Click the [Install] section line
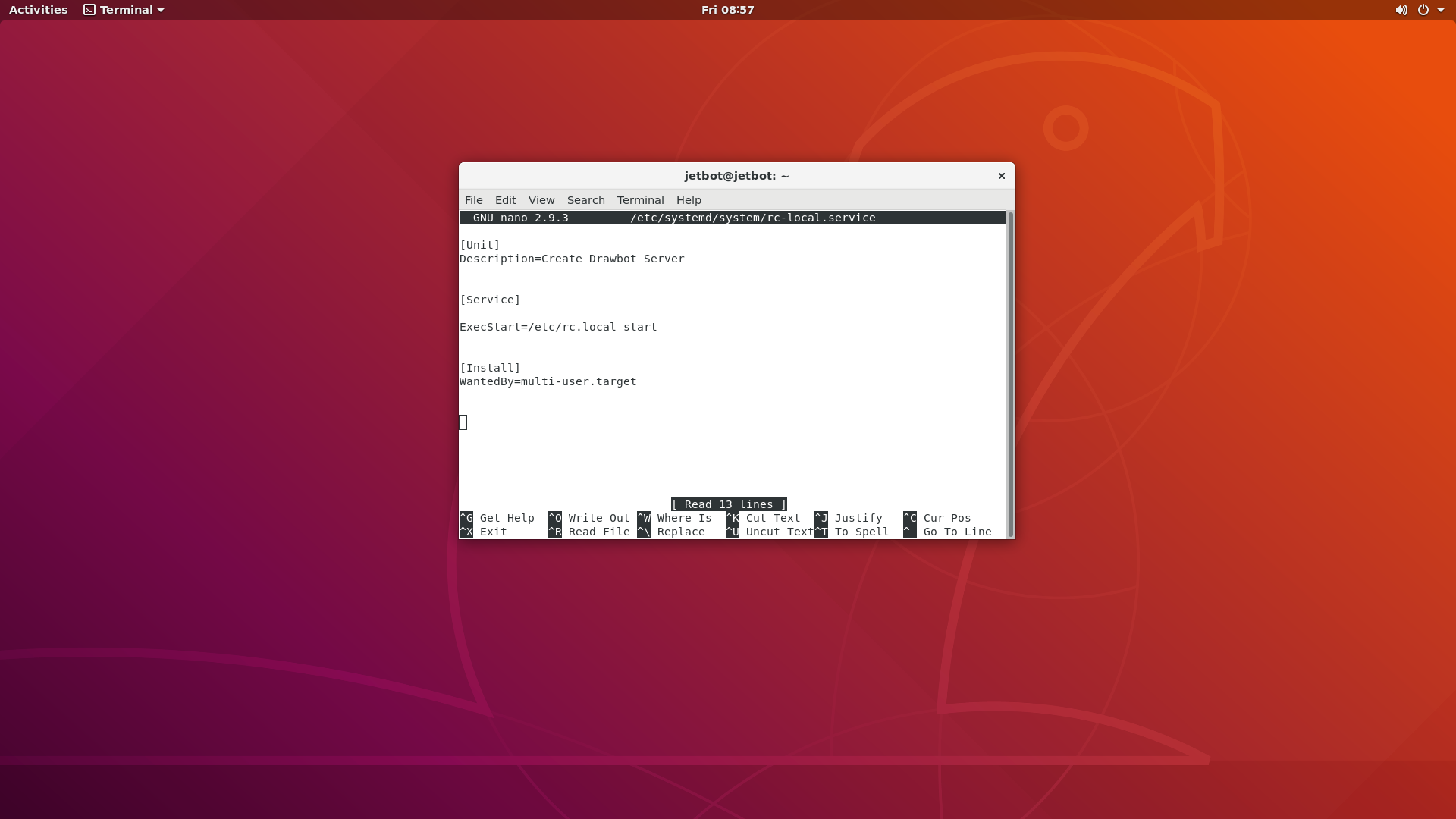Screen dimensions: 1456x819 point(490,368)
